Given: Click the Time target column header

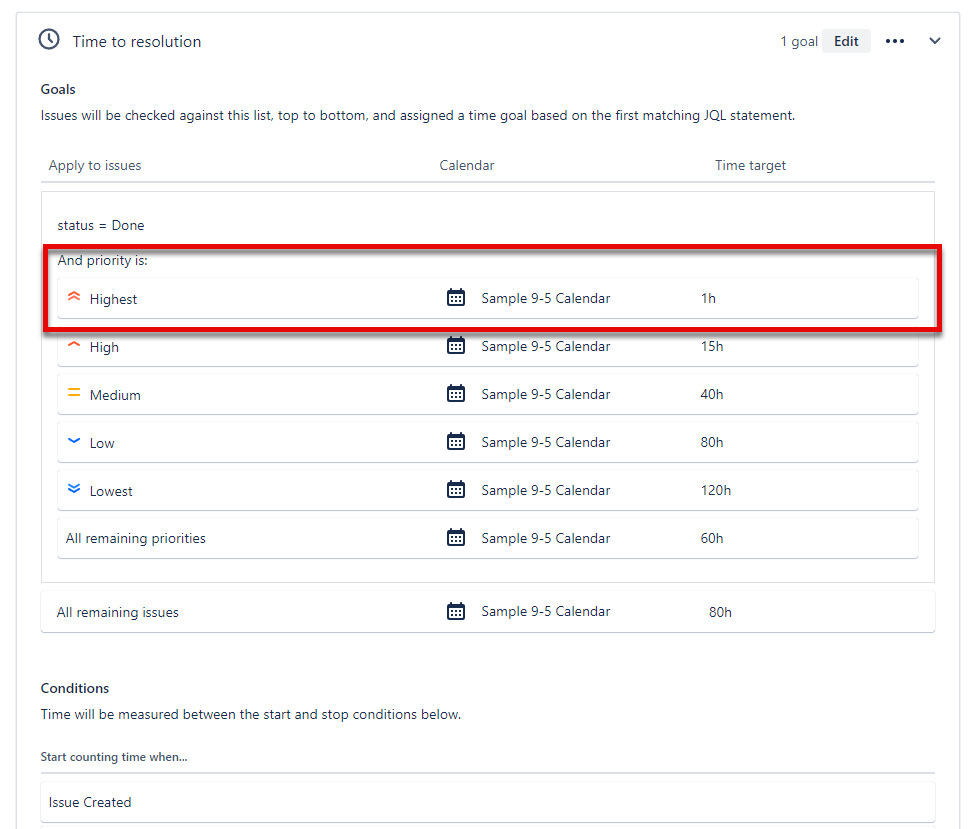Looking at the screenshot, I should tap(750, 166).
